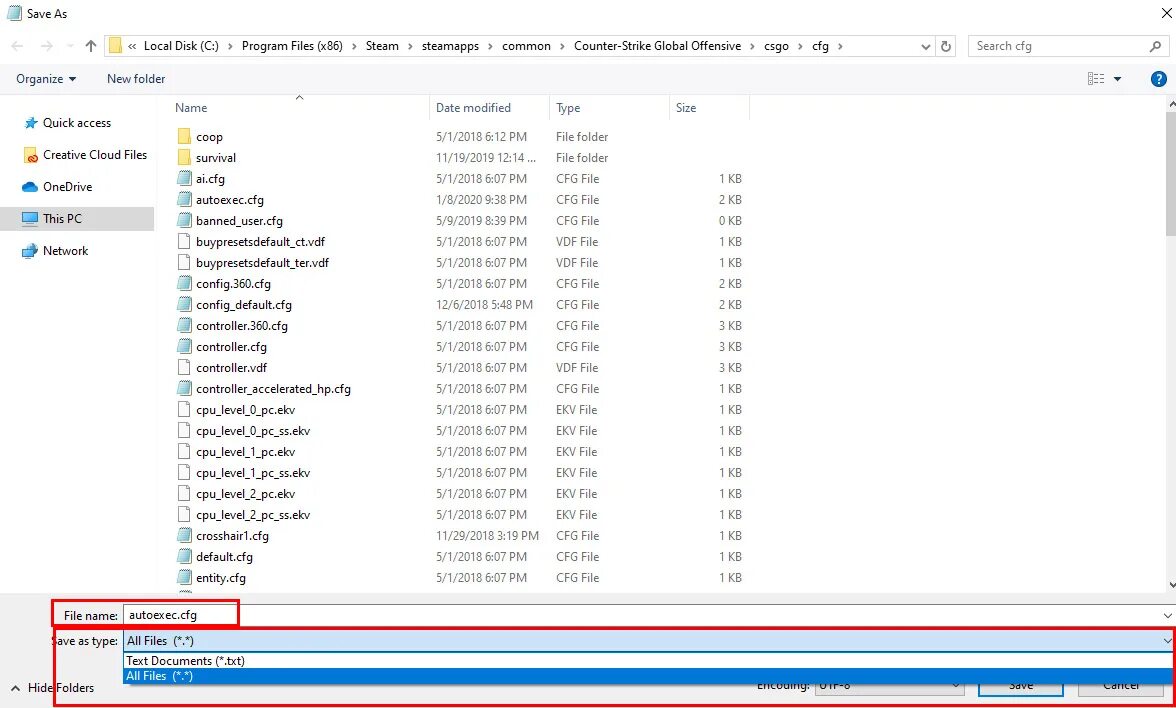Select config_default.cfg file name
The width and height of the screenshot is (1176, 708).
tap(244, 304)
